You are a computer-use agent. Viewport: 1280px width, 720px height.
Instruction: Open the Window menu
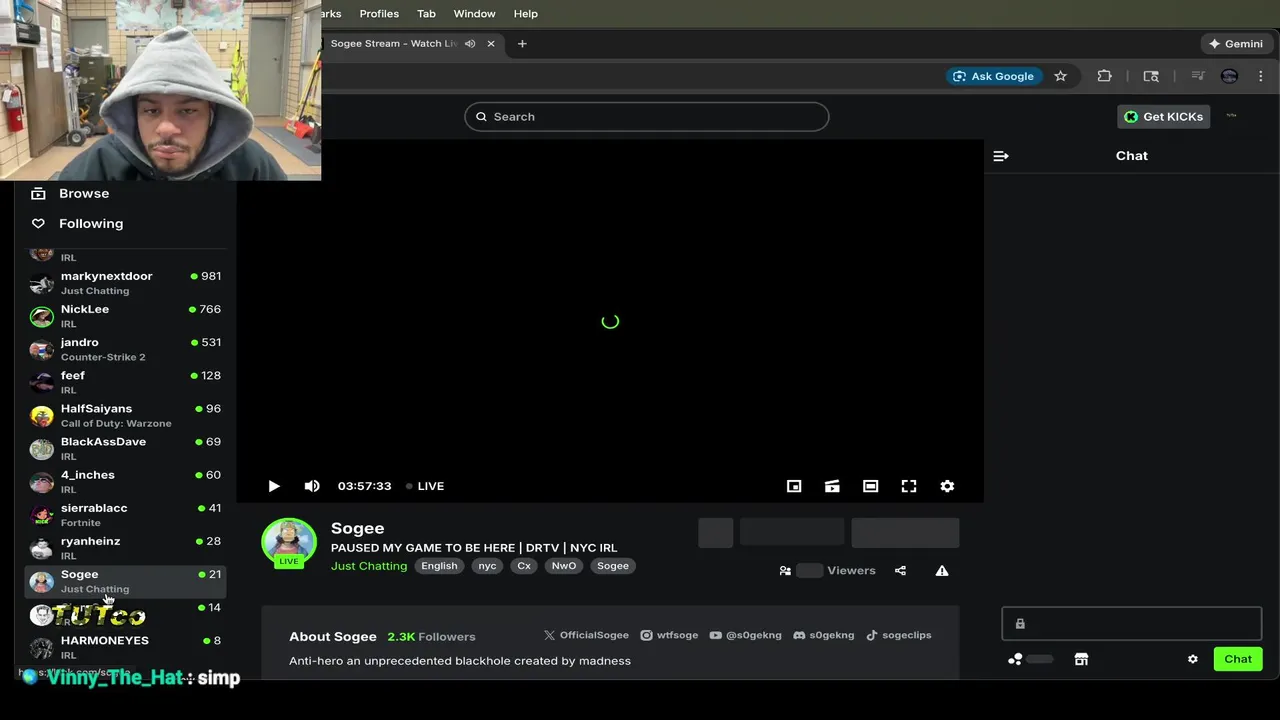474,14
